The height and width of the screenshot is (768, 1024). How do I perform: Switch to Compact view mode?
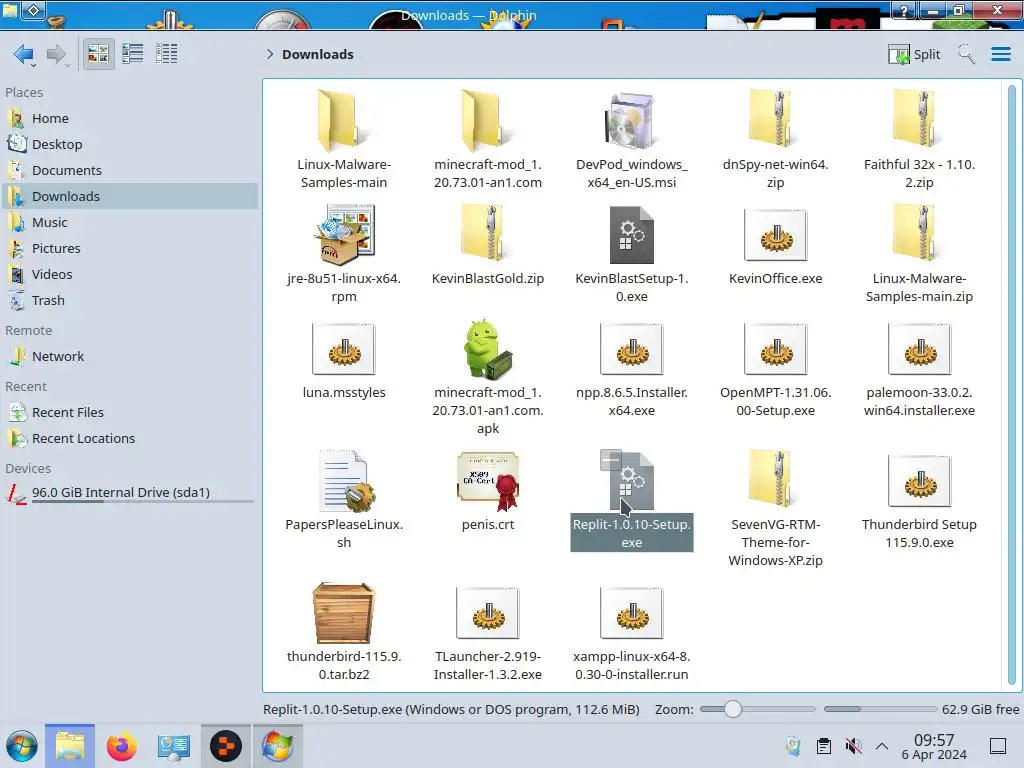coord(133,54)
